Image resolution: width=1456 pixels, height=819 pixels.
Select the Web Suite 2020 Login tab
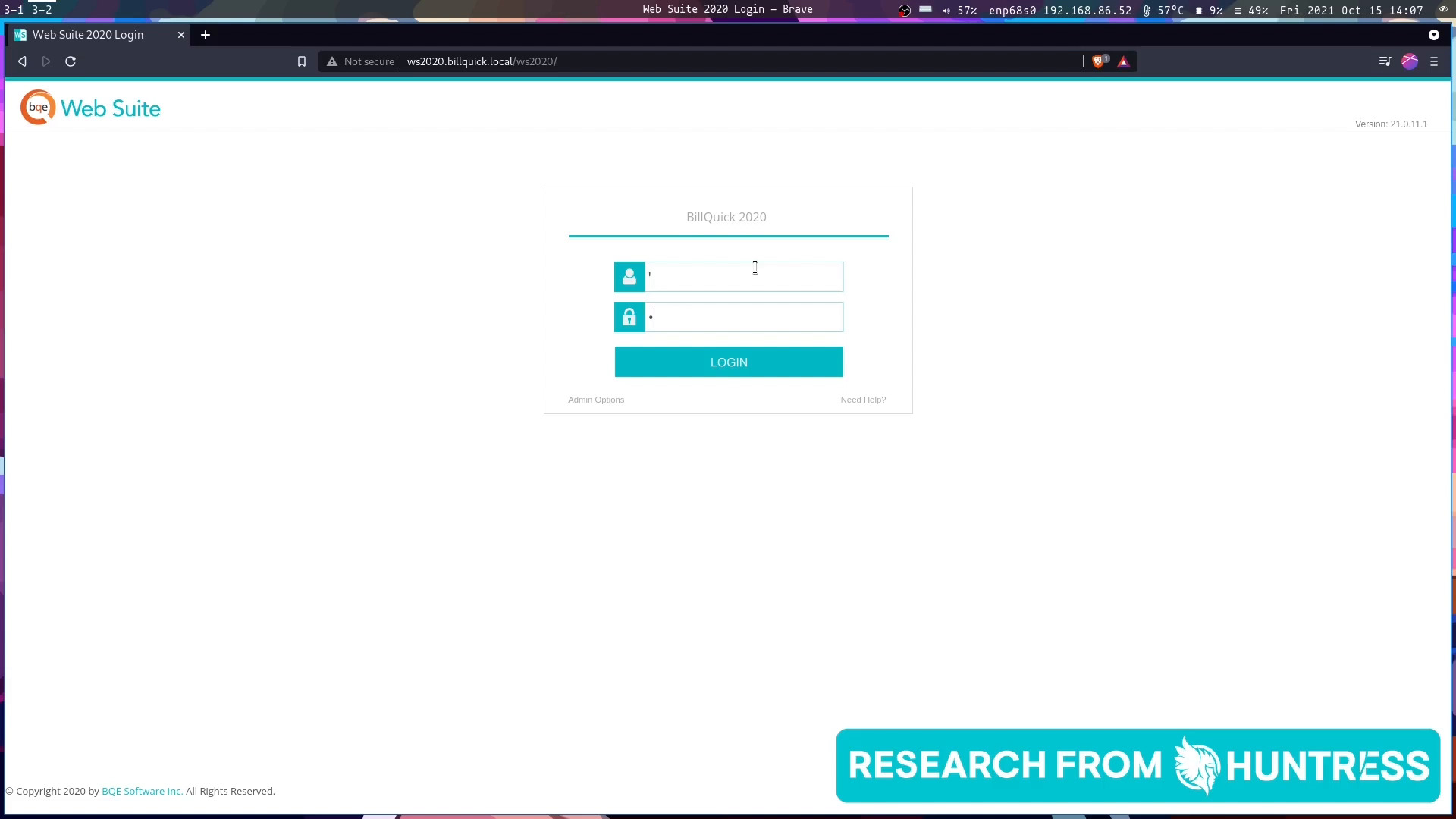(88, 35)
